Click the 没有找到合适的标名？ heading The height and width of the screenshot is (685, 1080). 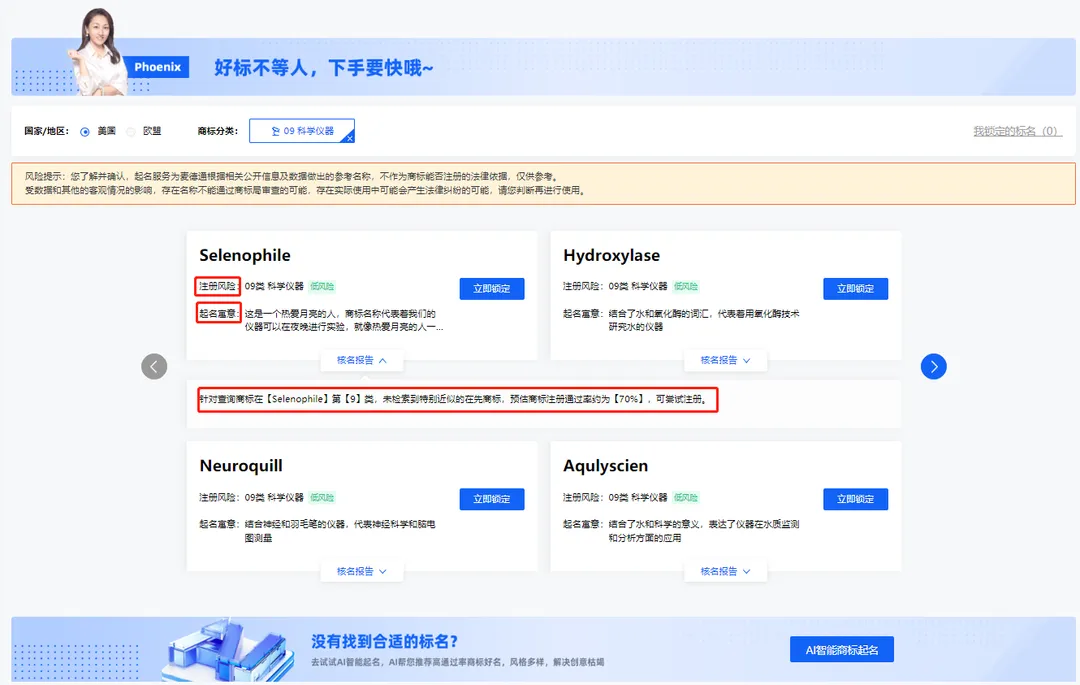coord(384,642)
